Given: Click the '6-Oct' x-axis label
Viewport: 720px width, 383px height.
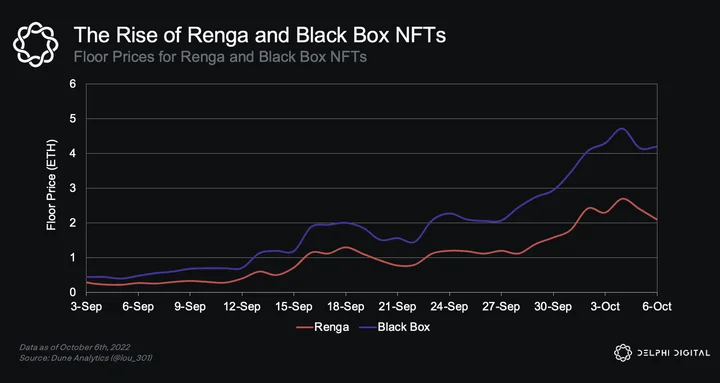Looking at the screenshot, I should pyautogui.click(x=658, y=306).
